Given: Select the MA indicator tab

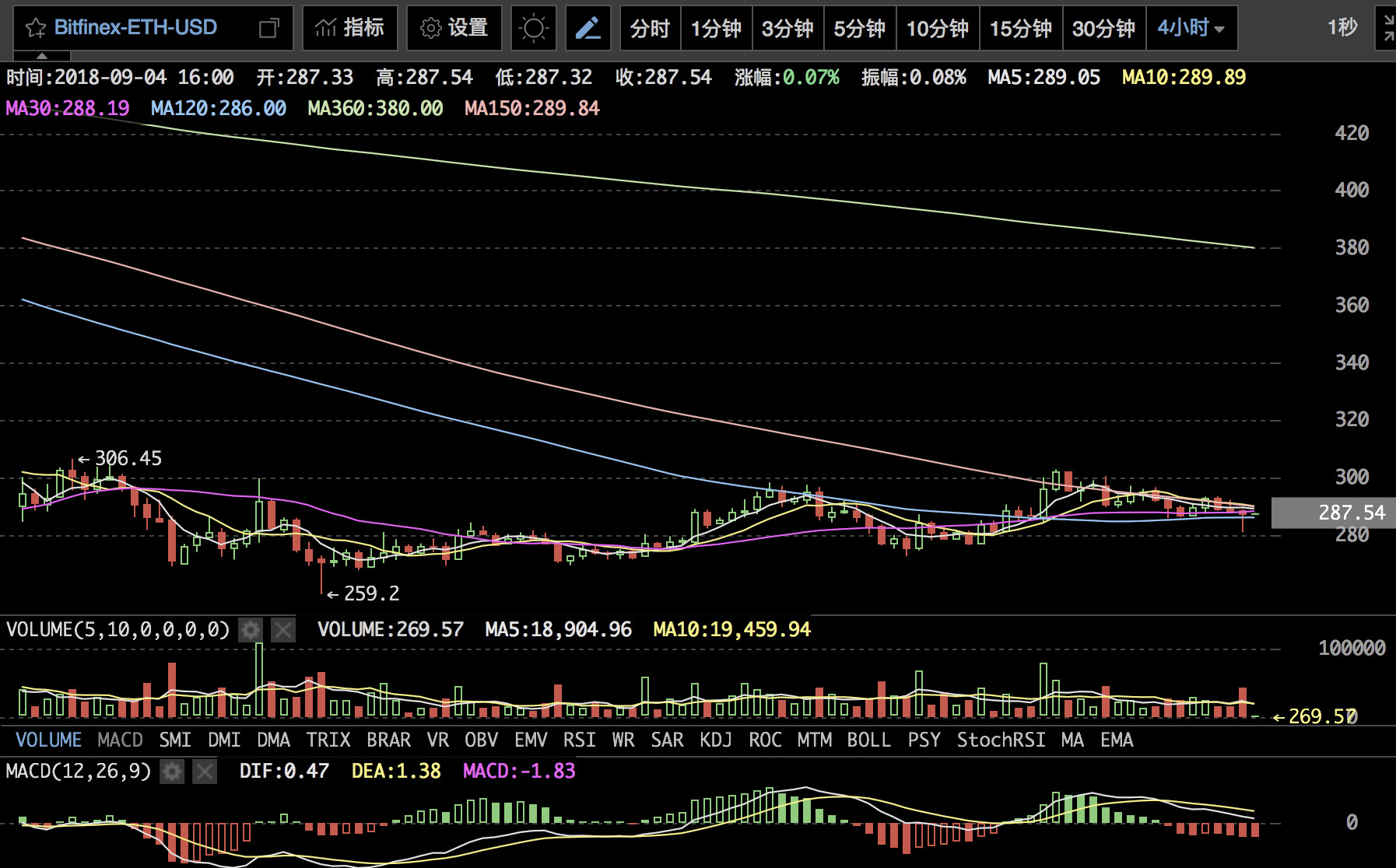Looking at the screenshot, I should point(1072,740).
